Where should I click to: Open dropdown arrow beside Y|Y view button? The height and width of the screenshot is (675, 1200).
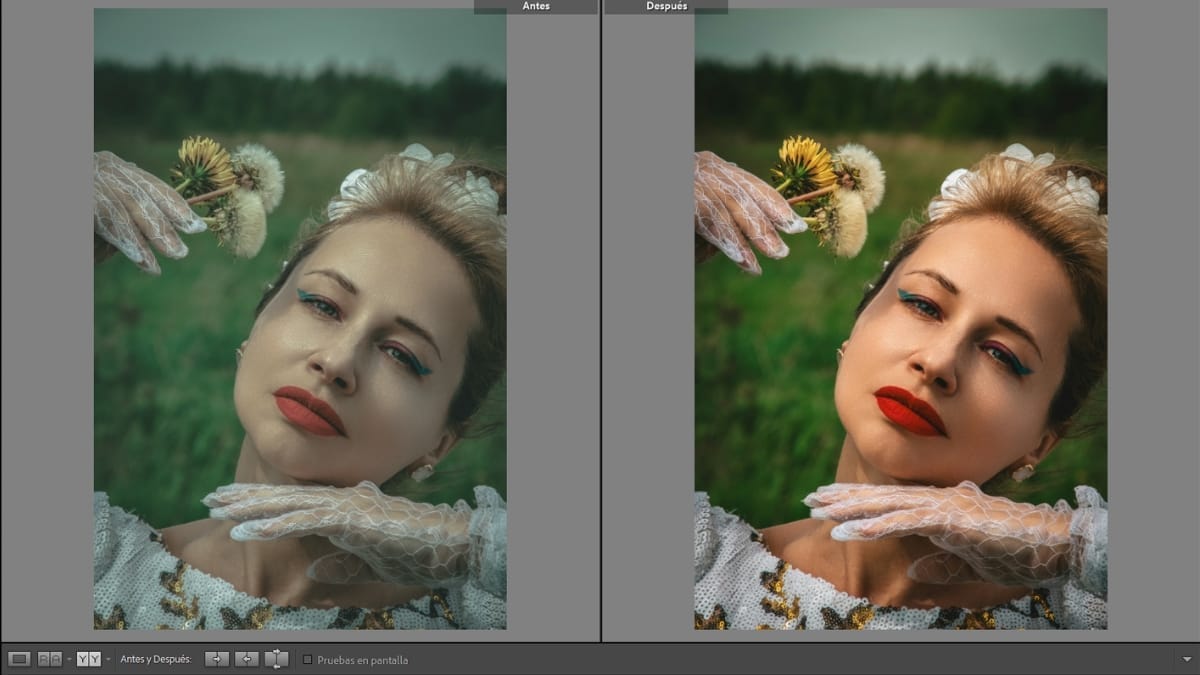coord(108,660)
